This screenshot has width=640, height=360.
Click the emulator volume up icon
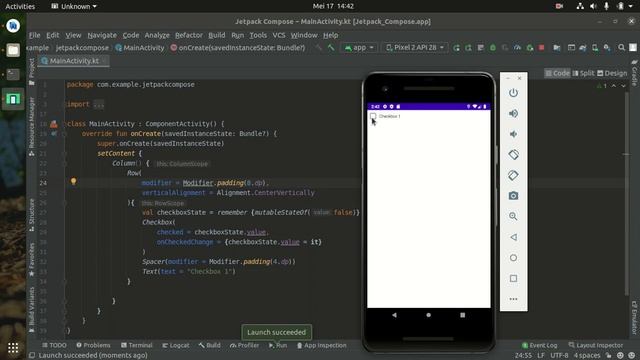coord(513,113)
